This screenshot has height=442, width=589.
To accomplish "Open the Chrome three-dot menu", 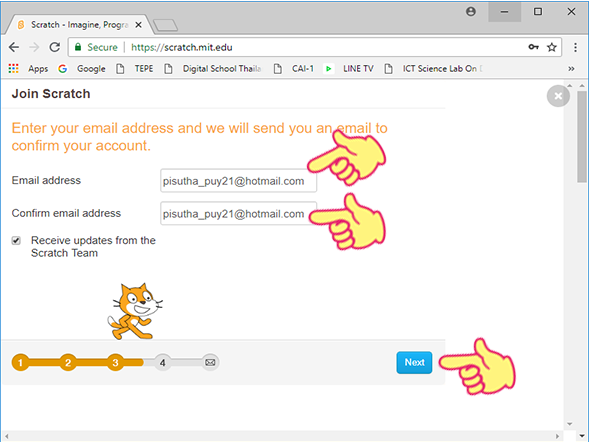I will pyautogui.click(x=575, y=47).
